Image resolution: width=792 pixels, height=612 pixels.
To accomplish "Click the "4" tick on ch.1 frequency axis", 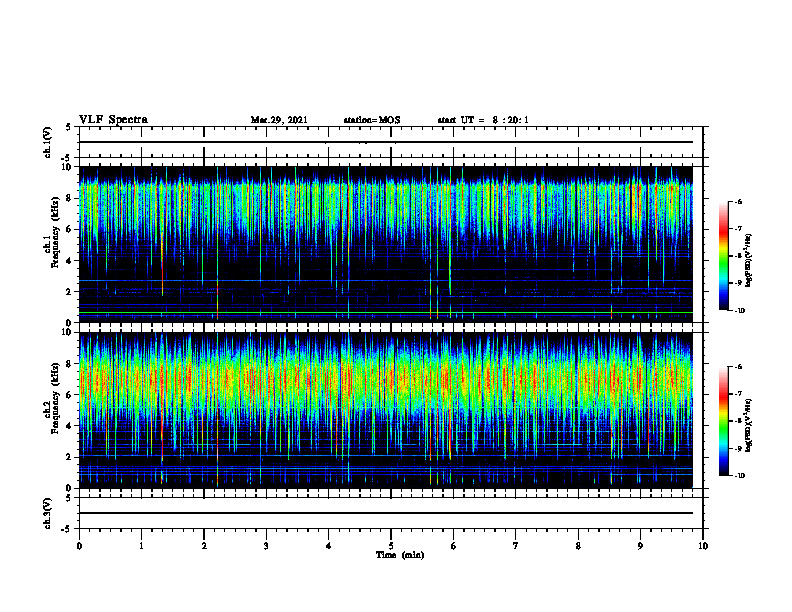I will click(x=69, y=261).
